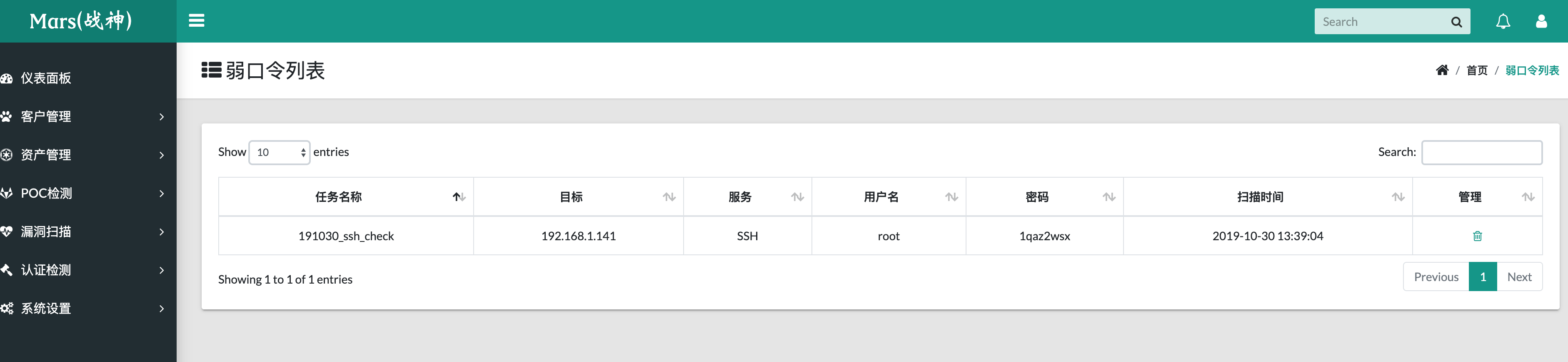Select the root username cell

coord(889,236)
